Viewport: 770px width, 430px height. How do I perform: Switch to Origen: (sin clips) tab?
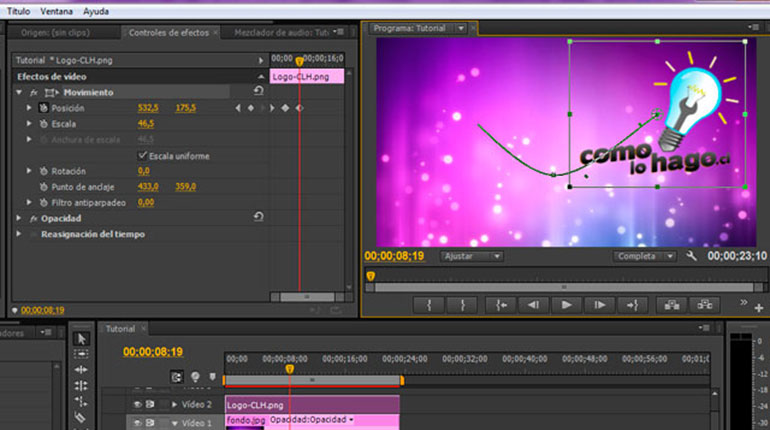[x=55, y=32]
